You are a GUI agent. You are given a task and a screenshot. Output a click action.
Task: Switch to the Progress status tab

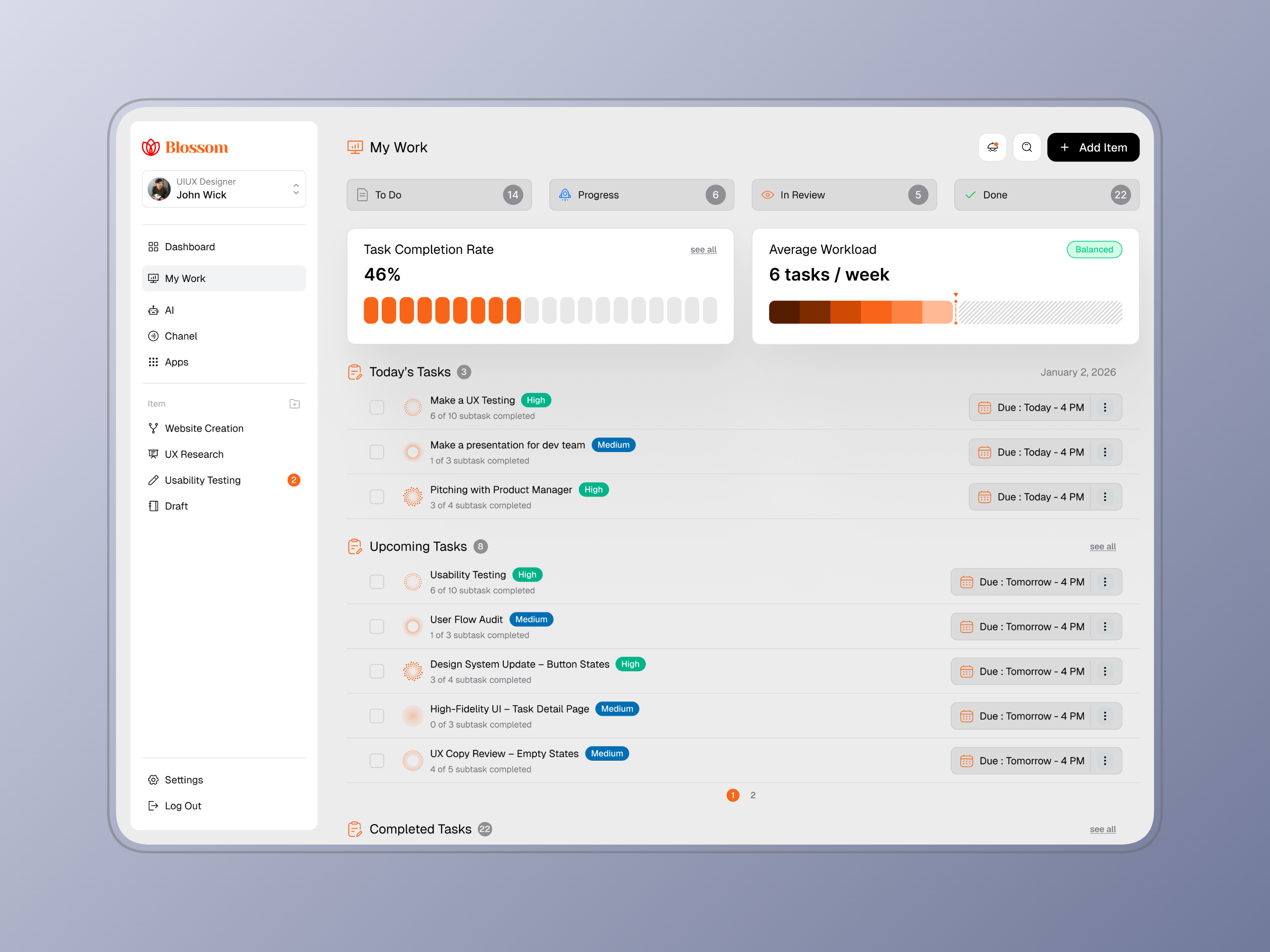pyautogui.click(x=641, y=195)
